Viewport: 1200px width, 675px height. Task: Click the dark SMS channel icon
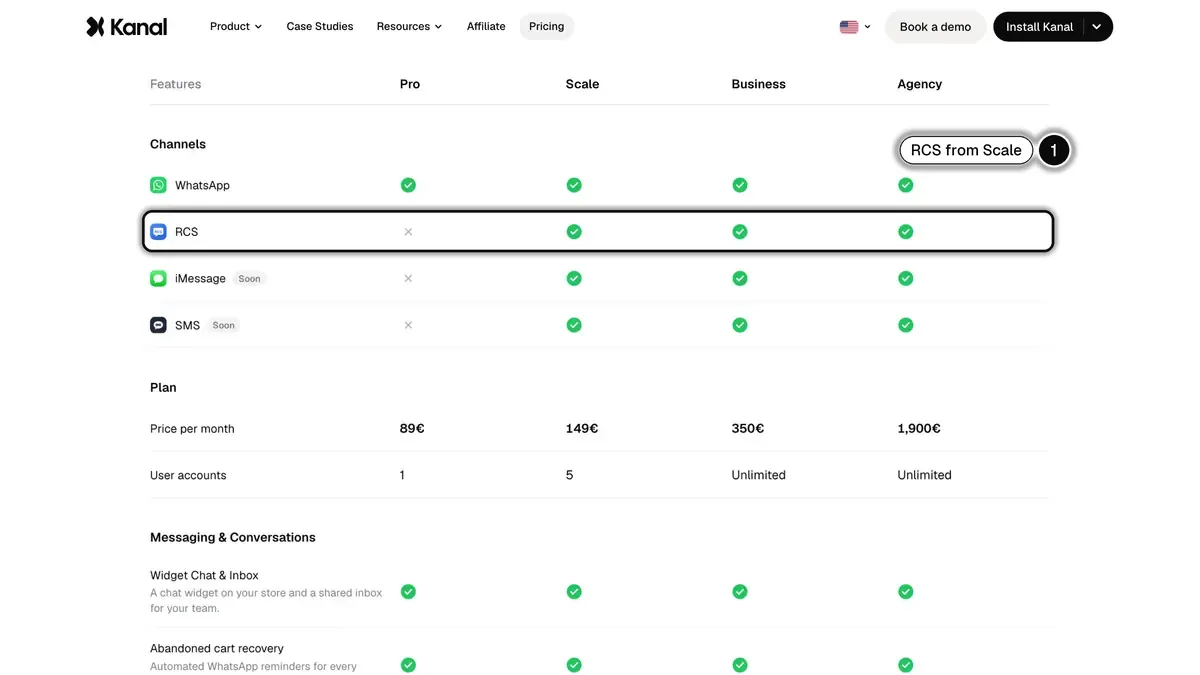click(158, 325)
